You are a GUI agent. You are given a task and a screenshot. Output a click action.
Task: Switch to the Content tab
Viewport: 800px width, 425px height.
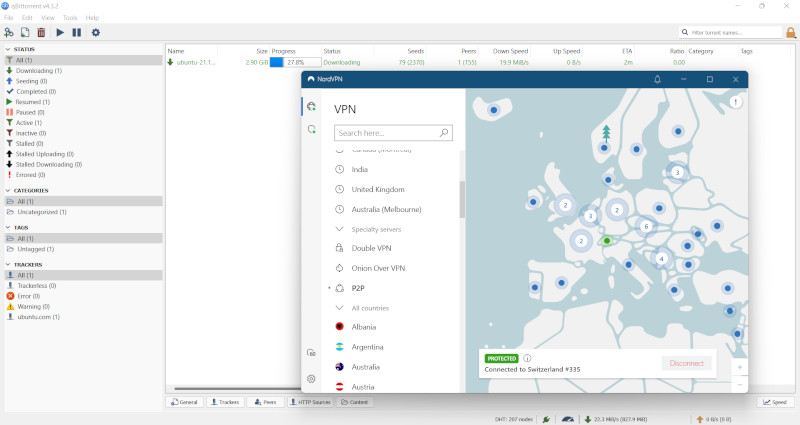355,402
